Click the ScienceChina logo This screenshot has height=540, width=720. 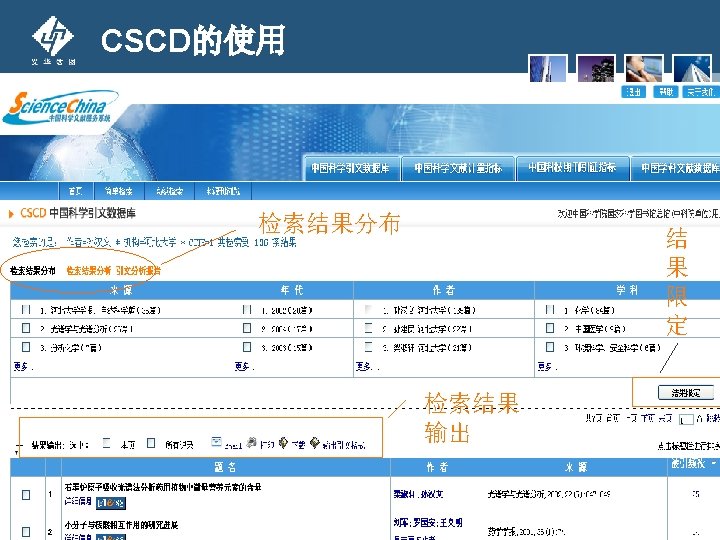59,107
